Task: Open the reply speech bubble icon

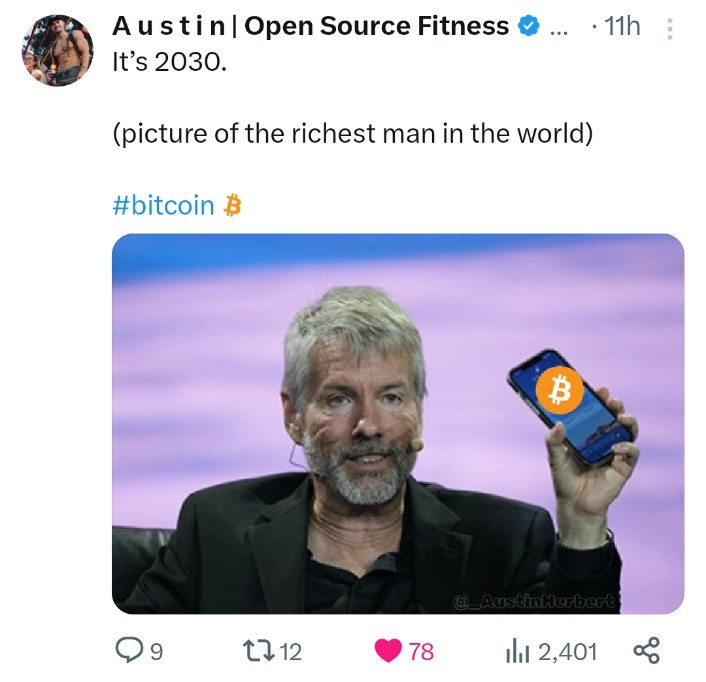Action: (x=129, y=650)
